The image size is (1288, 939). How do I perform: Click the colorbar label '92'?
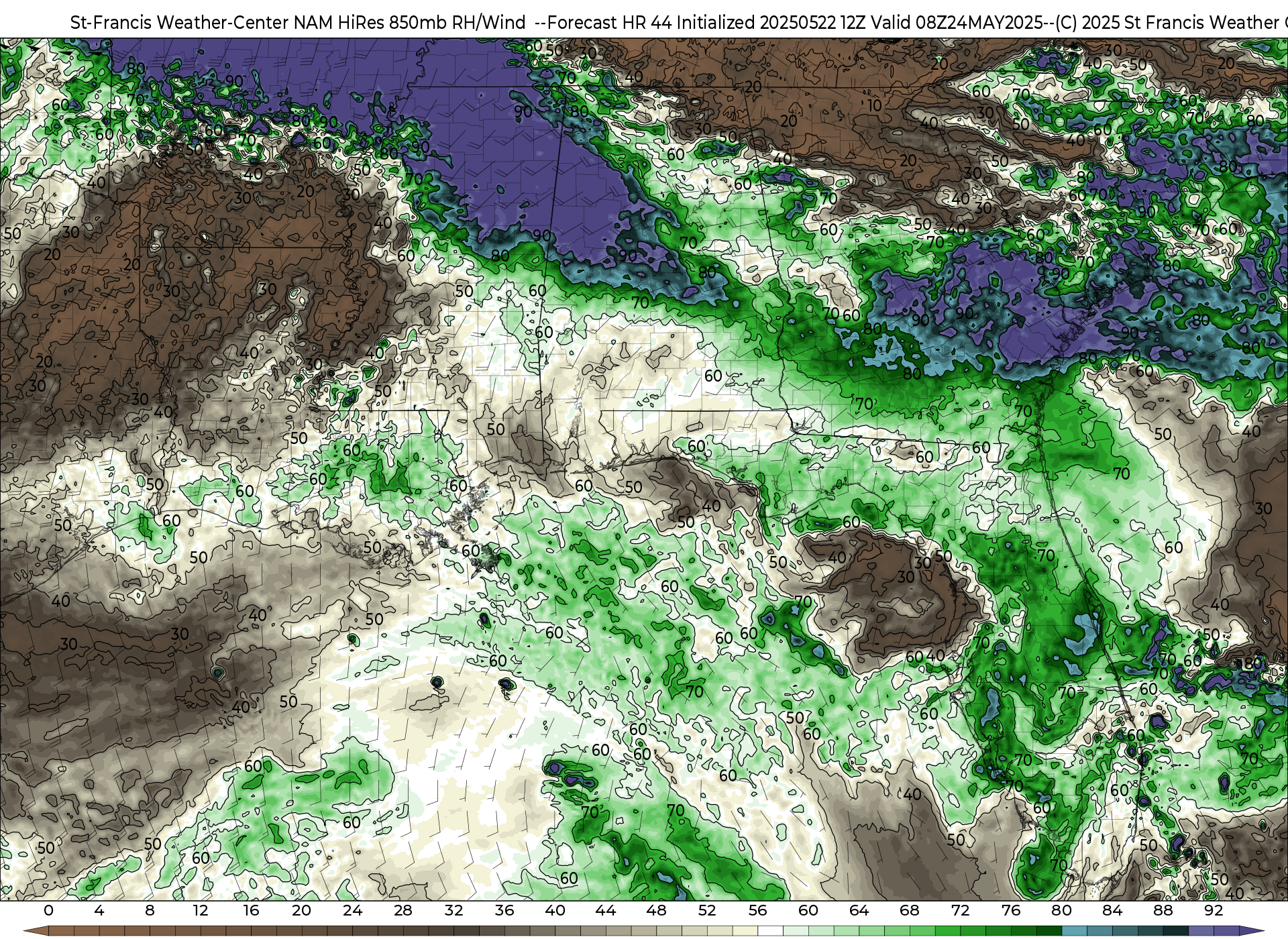click(1214, 910)
